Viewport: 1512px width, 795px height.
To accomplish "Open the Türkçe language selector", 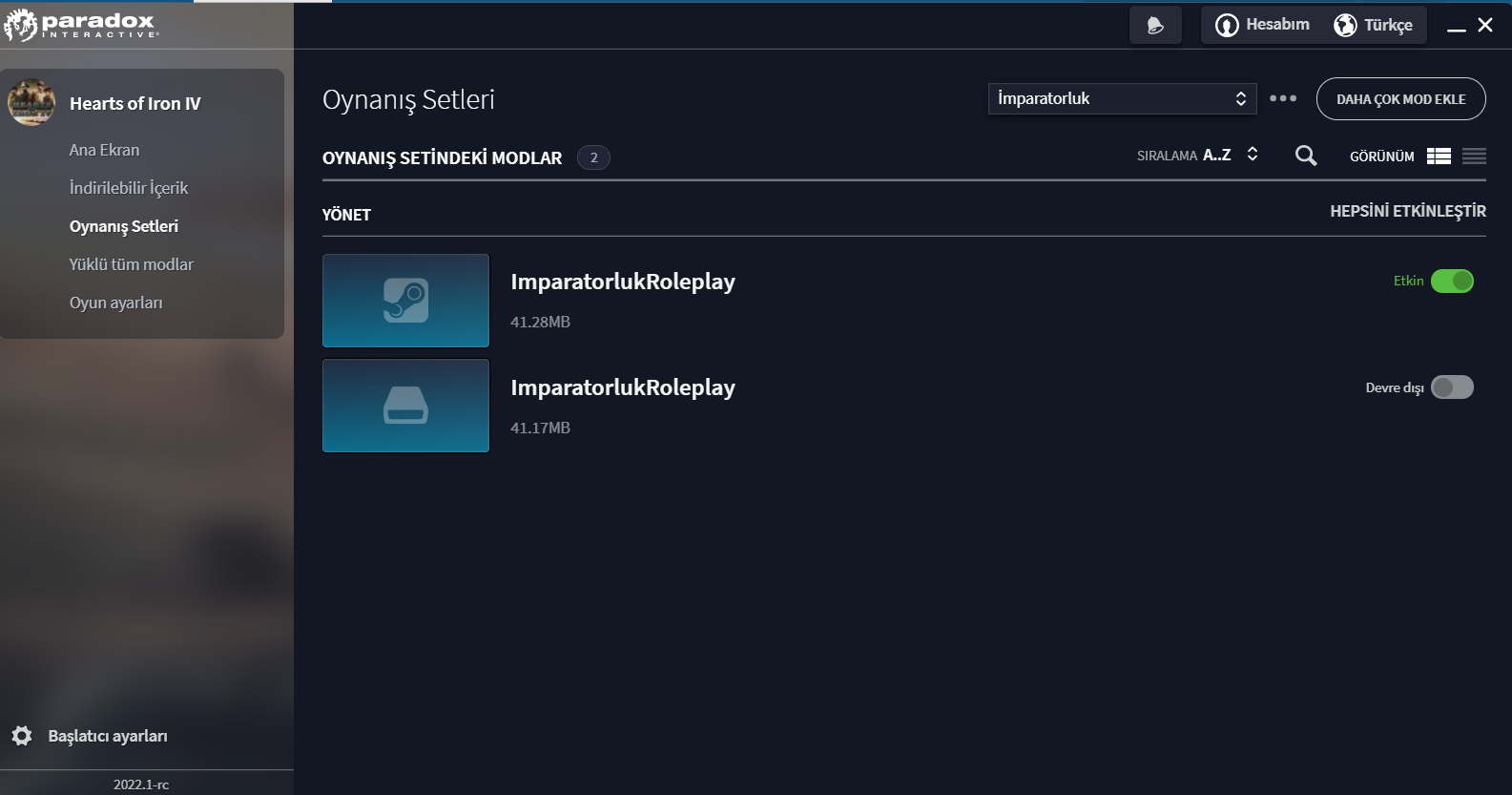I will 1374,25.
